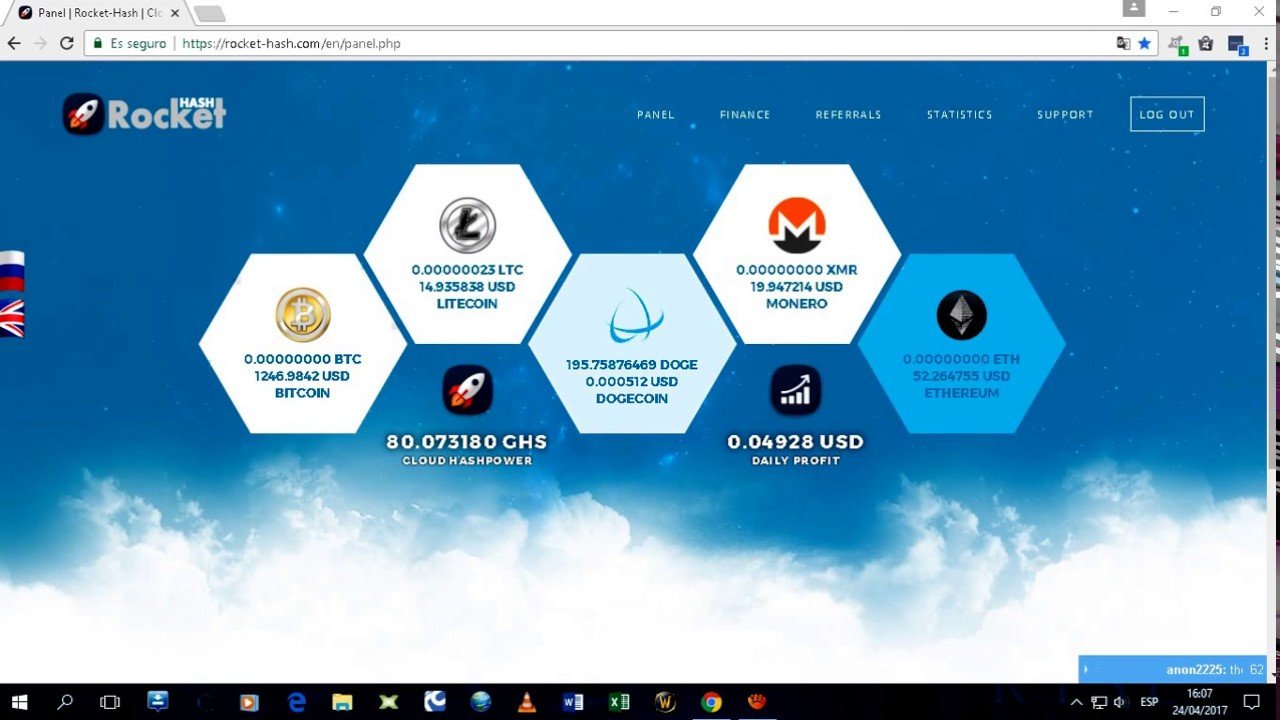Open the taskbar clock showing 16:07

pyautogui.click(x=1199, y=702)
